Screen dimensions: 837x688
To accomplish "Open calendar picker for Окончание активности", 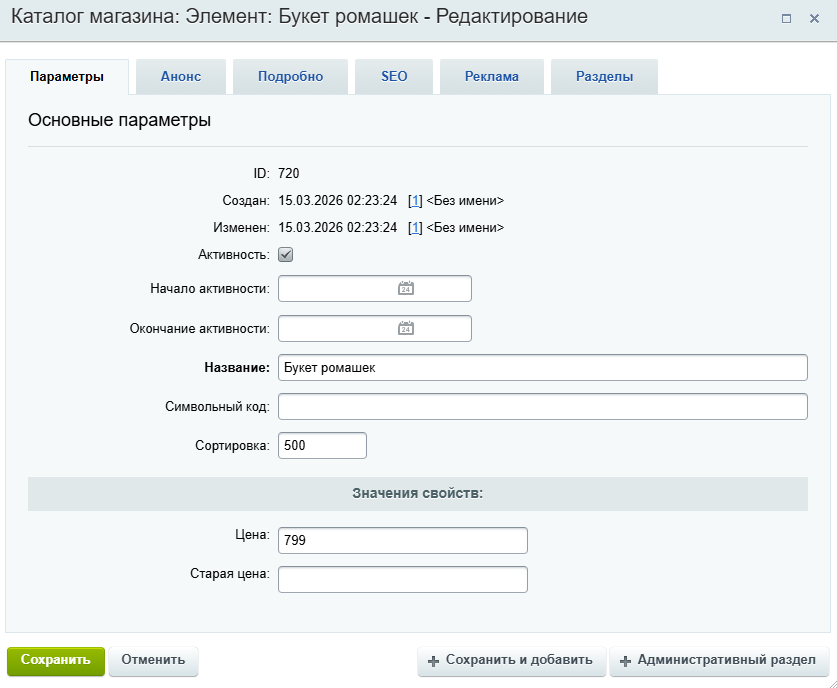I will [406, 328].
